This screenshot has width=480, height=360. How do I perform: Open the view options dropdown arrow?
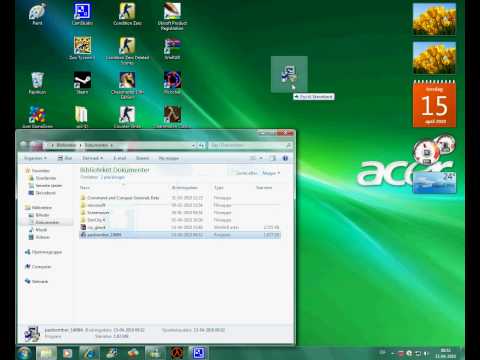pos(261,158)
